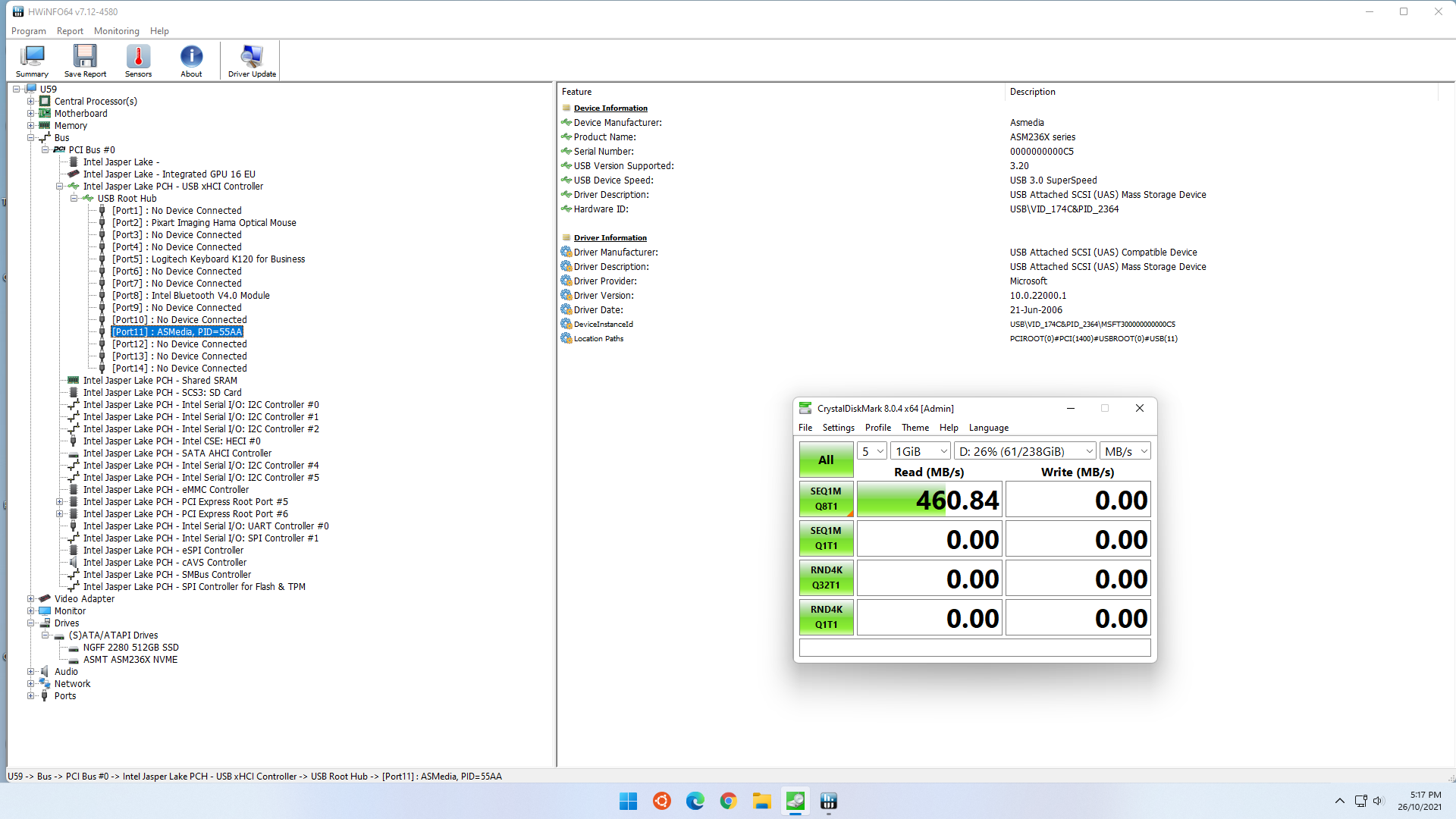
Task: Expand the Motherboard tree node
Action: 31,114
